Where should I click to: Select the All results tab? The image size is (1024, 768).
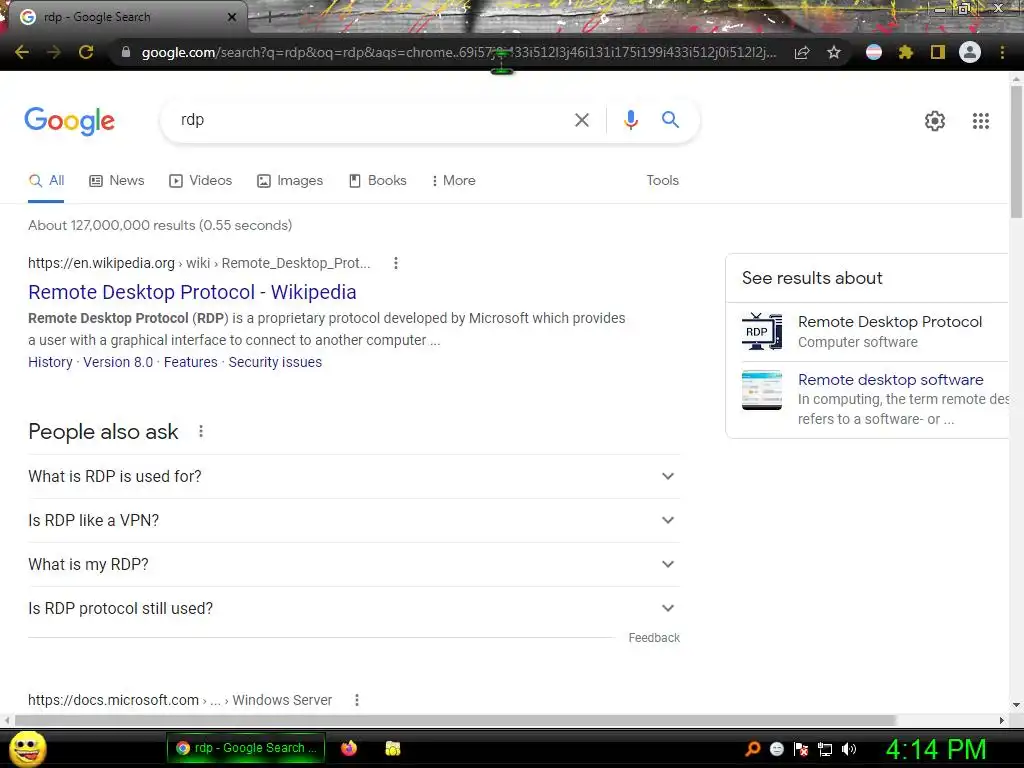46,180
